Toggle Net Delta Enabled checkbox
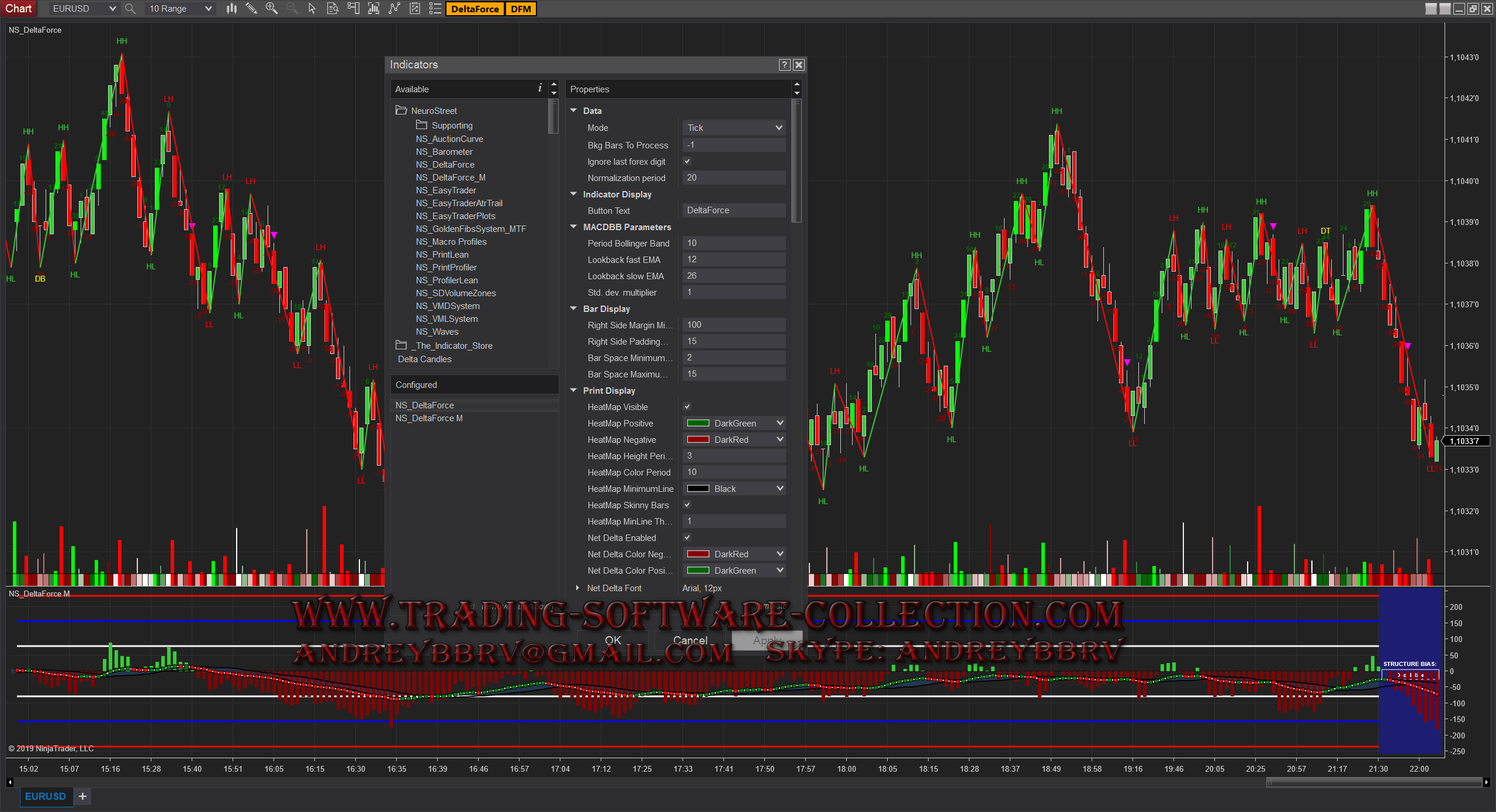Image resolution: width=1496 pixels, height=812 pixels. (x=687, y=537)
